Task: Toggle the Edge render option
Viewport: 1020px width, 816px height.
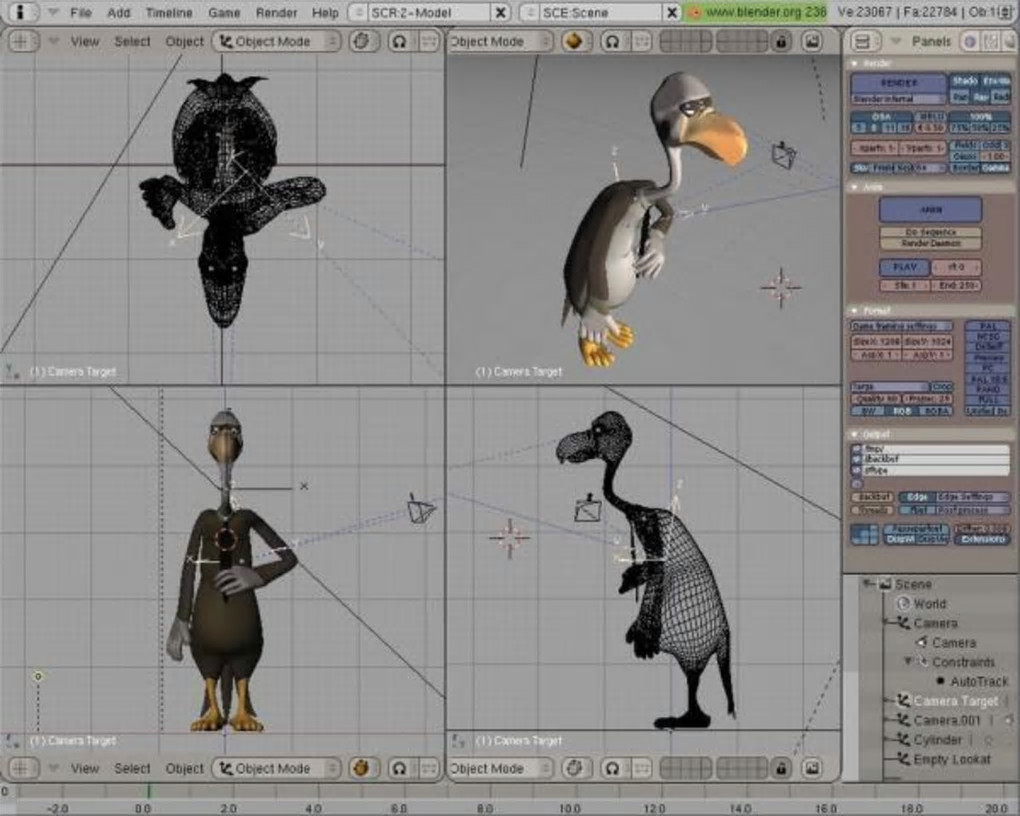Action: point(916,497)
